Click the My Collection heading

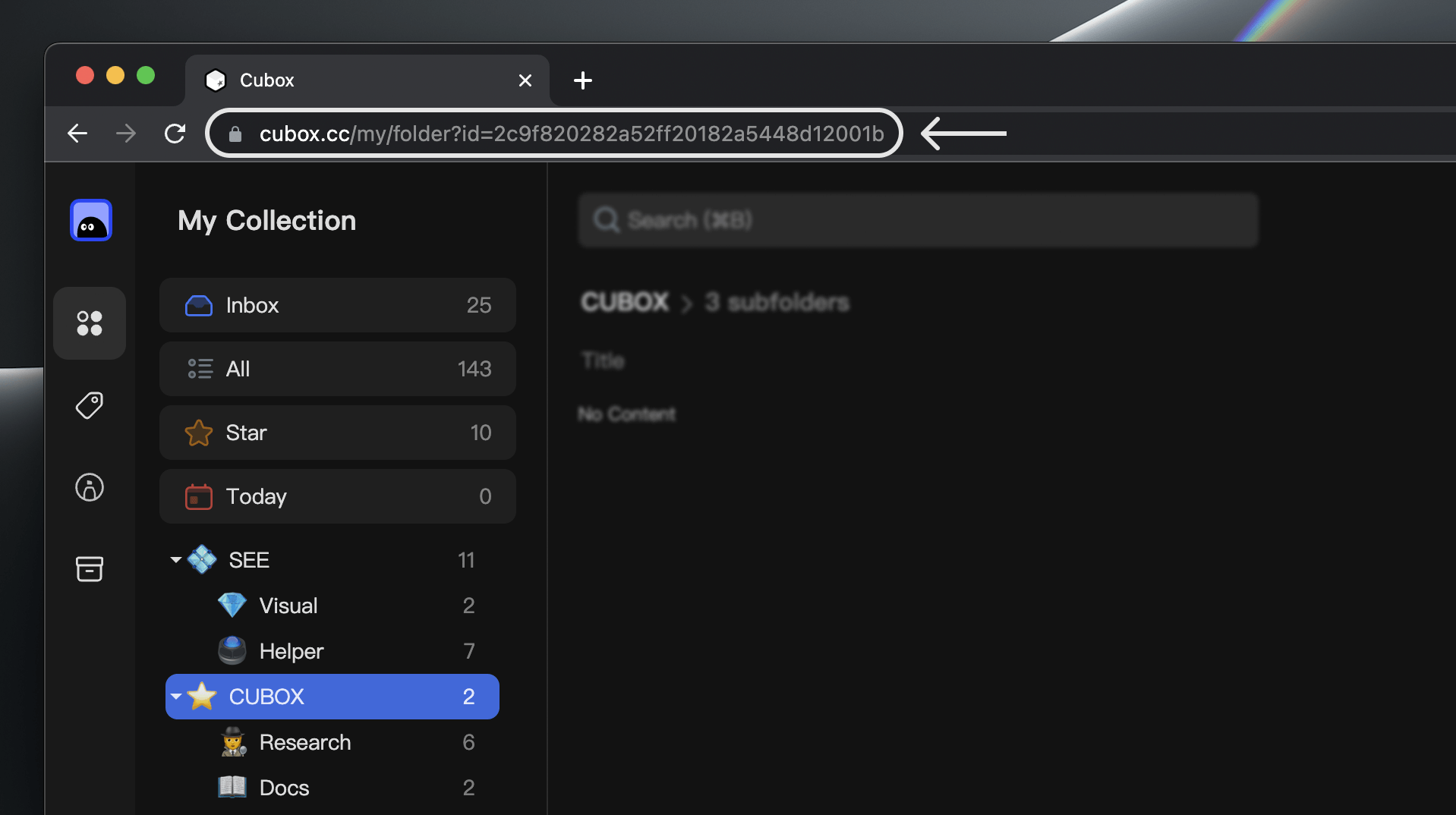266,221
